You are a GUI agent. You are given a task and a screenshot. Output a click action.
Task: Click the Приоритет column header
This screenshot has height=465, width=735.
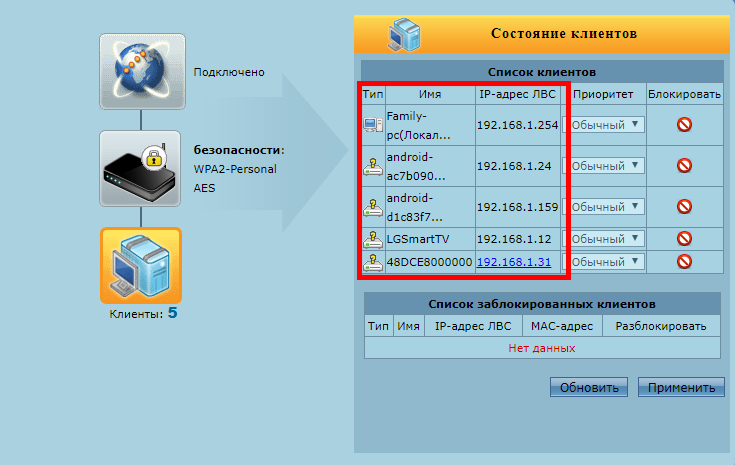[x=603, y=94]
